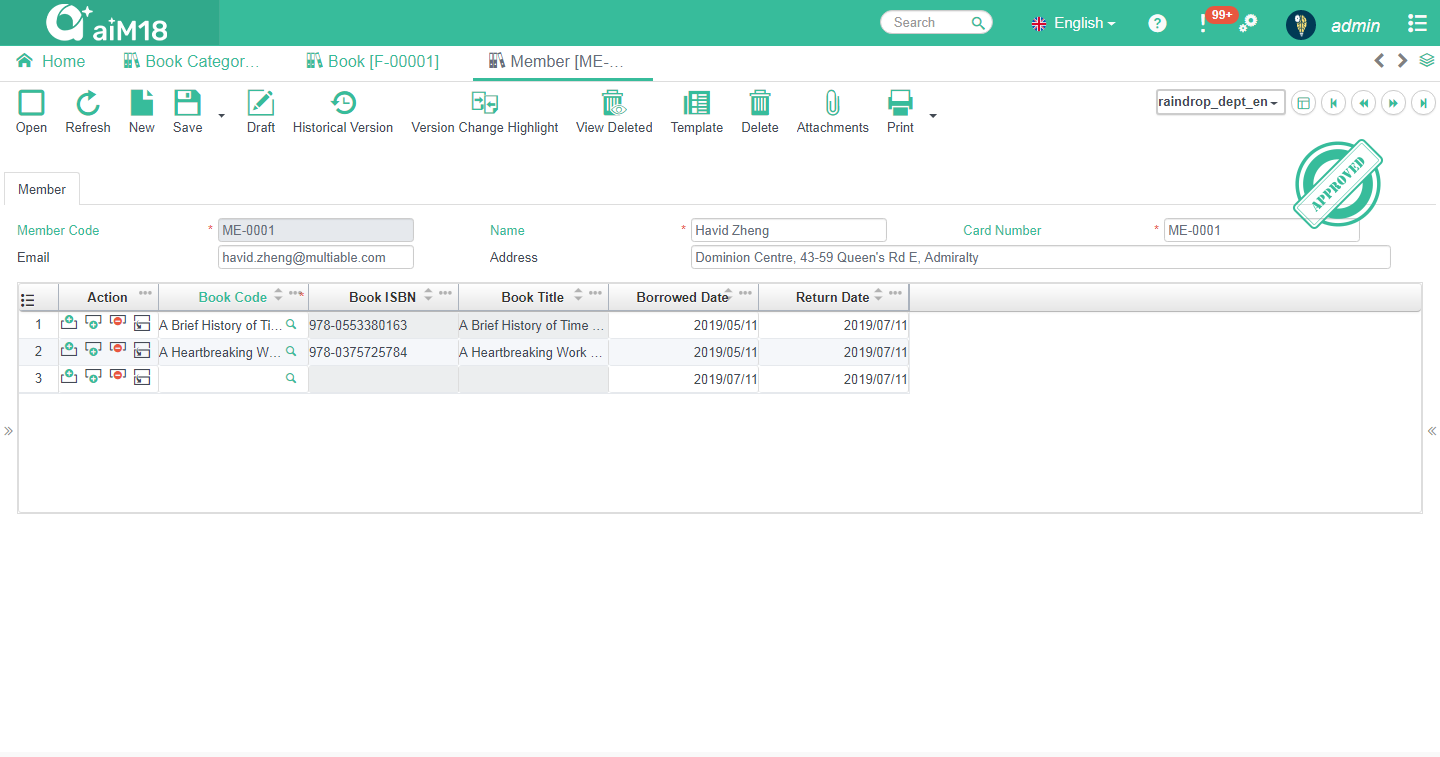Image resolution: width=1440 pixels, height=757 pixels.
Task: Delete row 1 in the table
Action: 118,323
